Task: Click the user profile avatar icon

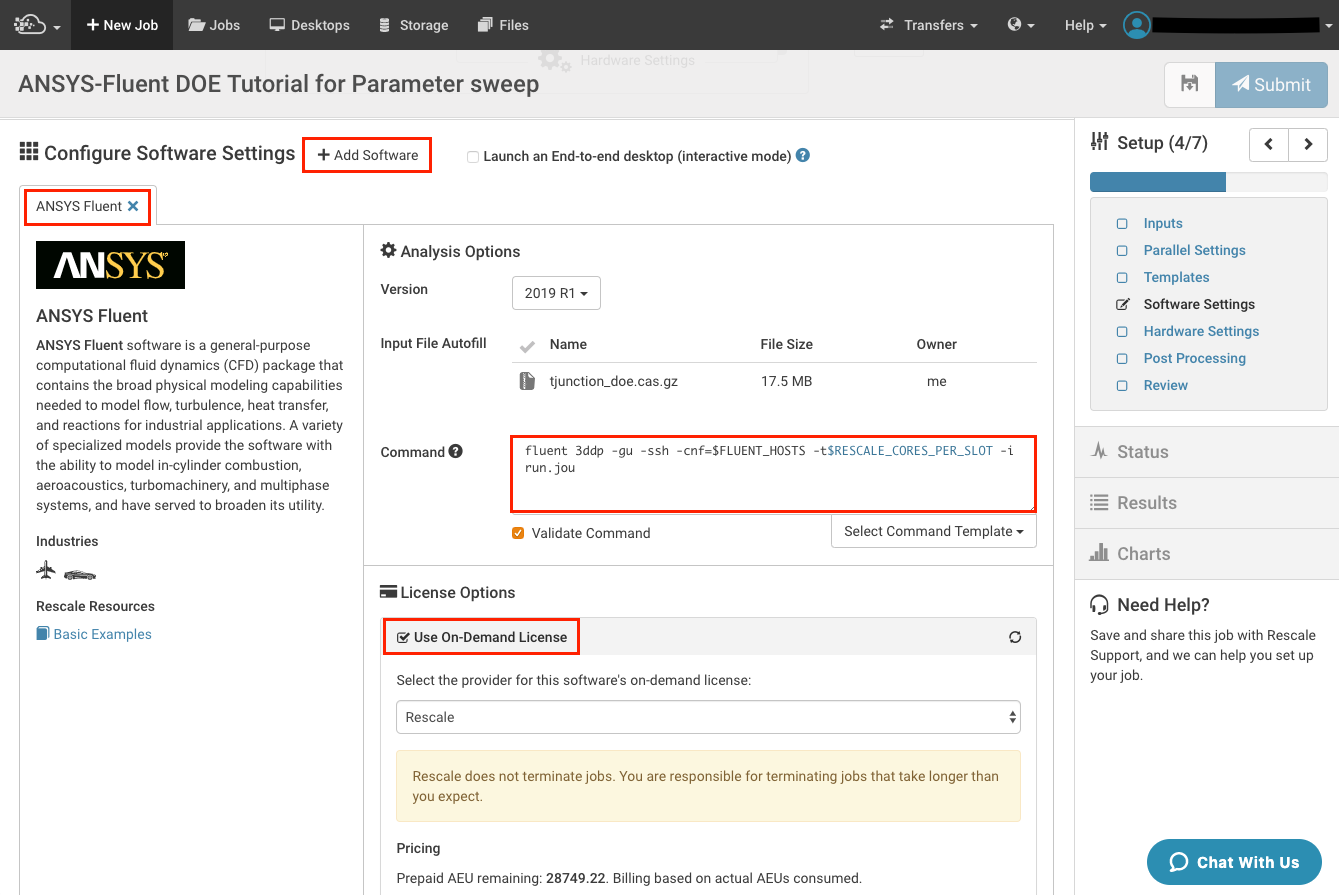Action: pos(1137,25)
